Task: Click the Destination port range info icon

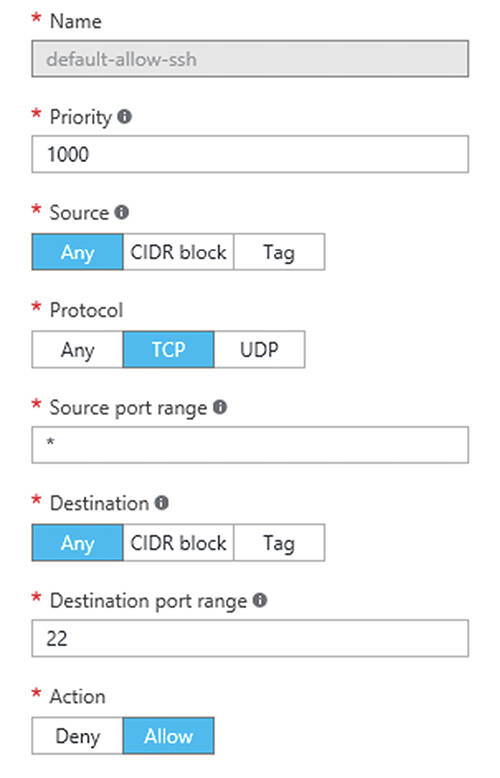Action: pyautogui.click(x=260, y=600)
